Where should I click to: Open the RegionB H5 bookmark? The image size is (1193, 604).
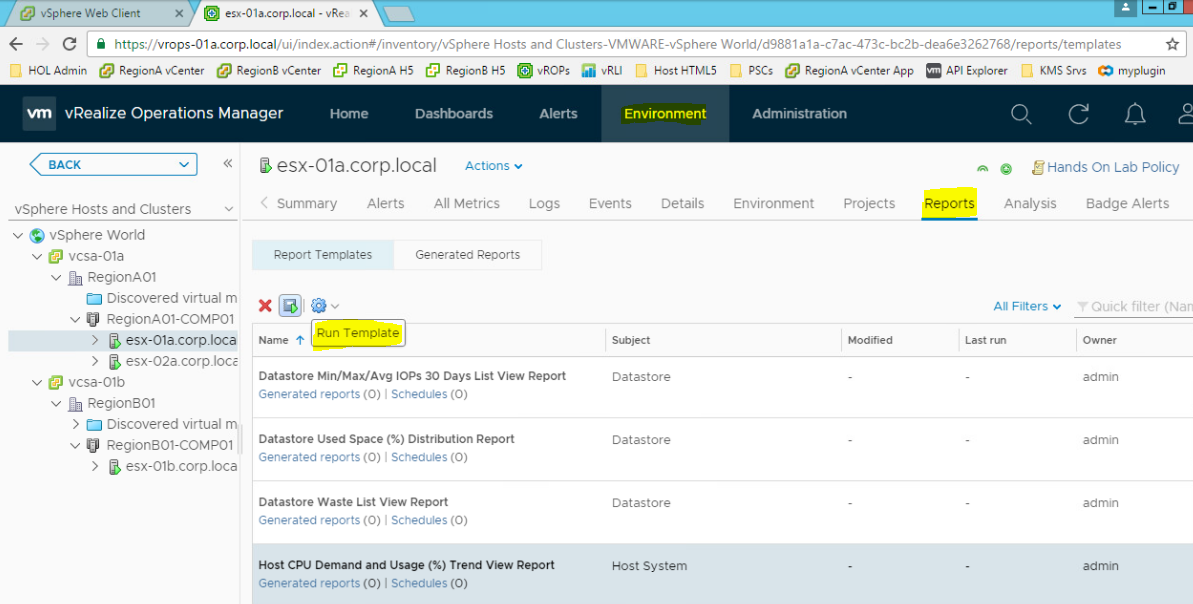[466, 71]
